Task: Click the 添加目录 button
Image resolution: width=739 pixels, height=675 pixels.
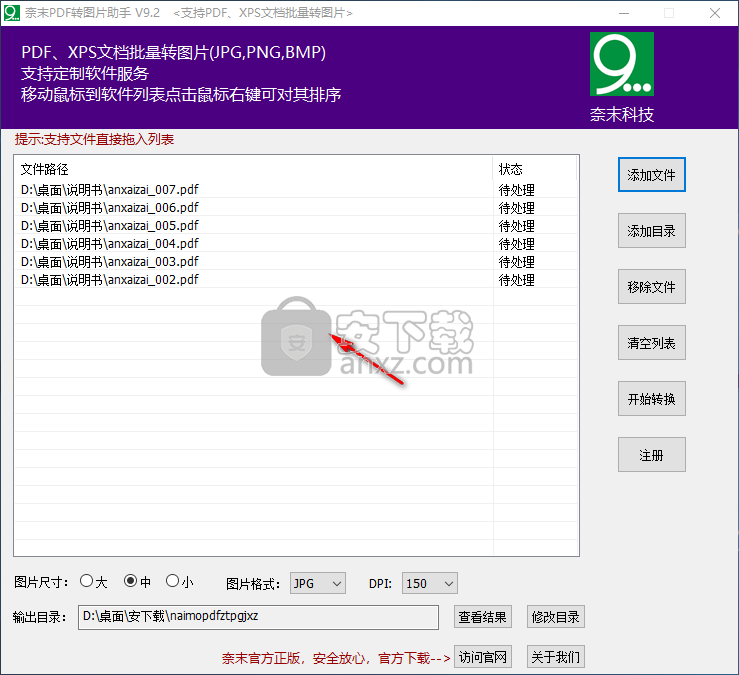Action: click(x=651, y=231)
